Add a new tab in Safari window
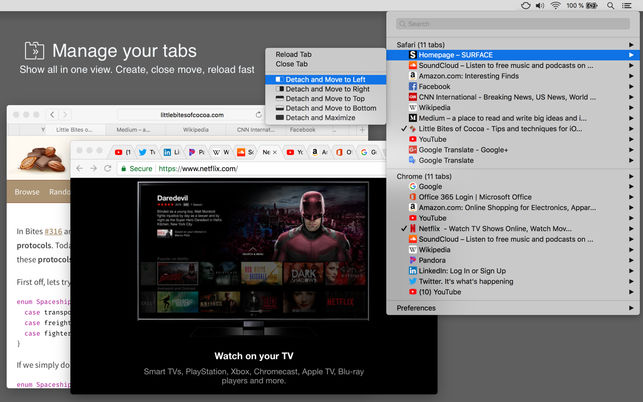 [362, 130]
